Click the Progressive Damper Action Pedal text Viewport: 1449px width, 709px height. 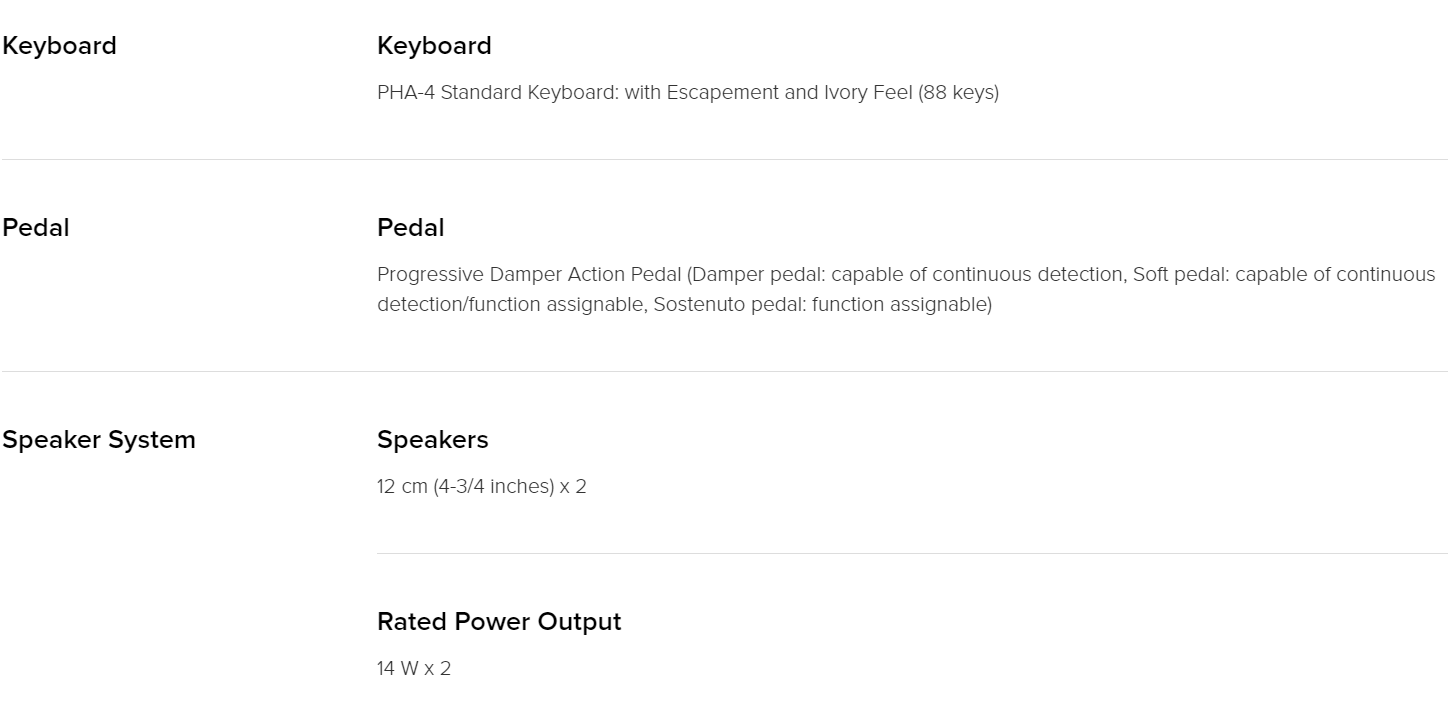tap(531, 275)
